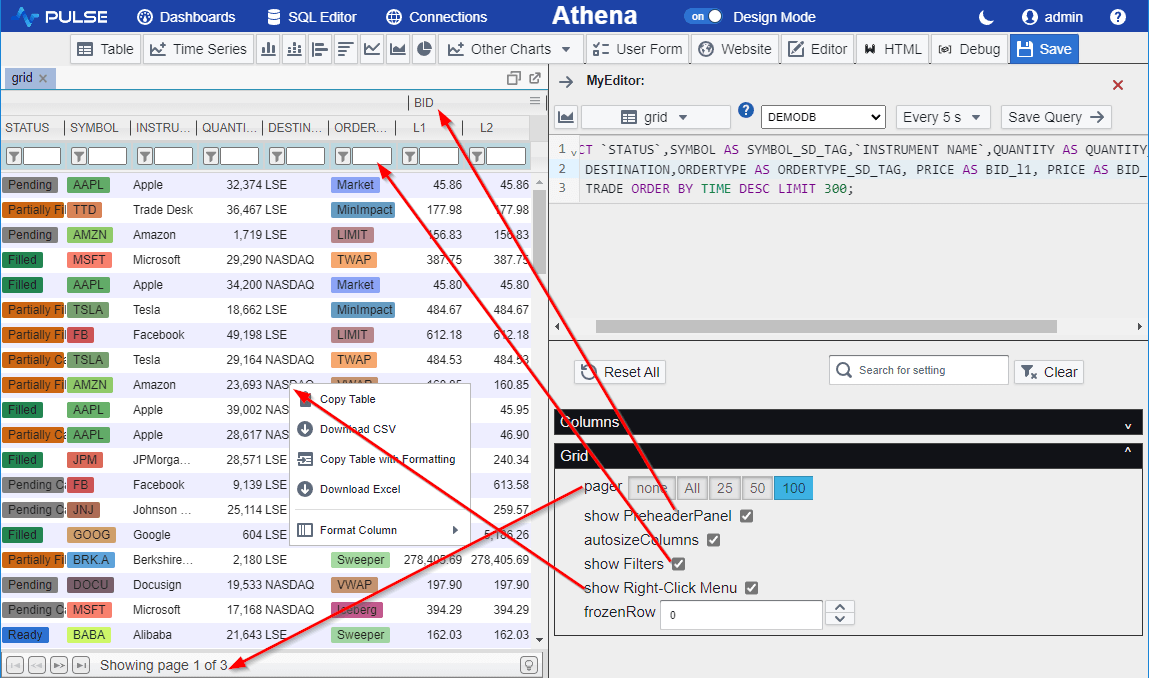Add a line chart widget
This screenshot has width=1149, height=678.
click(x=372, y=49)
